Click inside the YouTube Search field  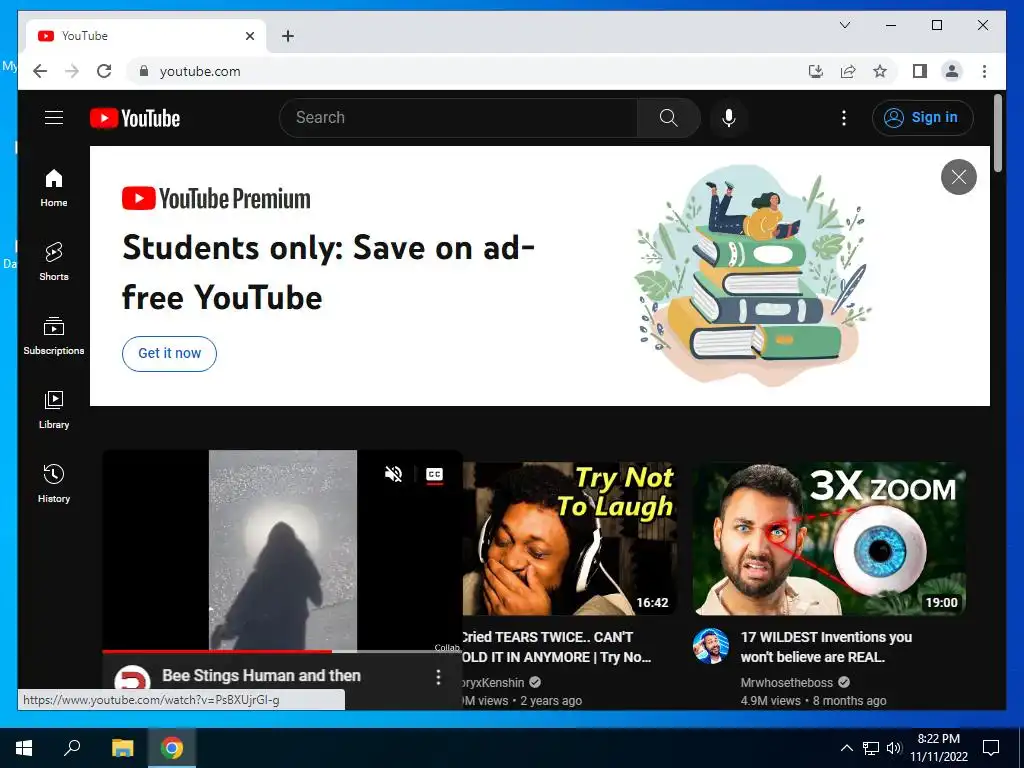click(458, 118)
